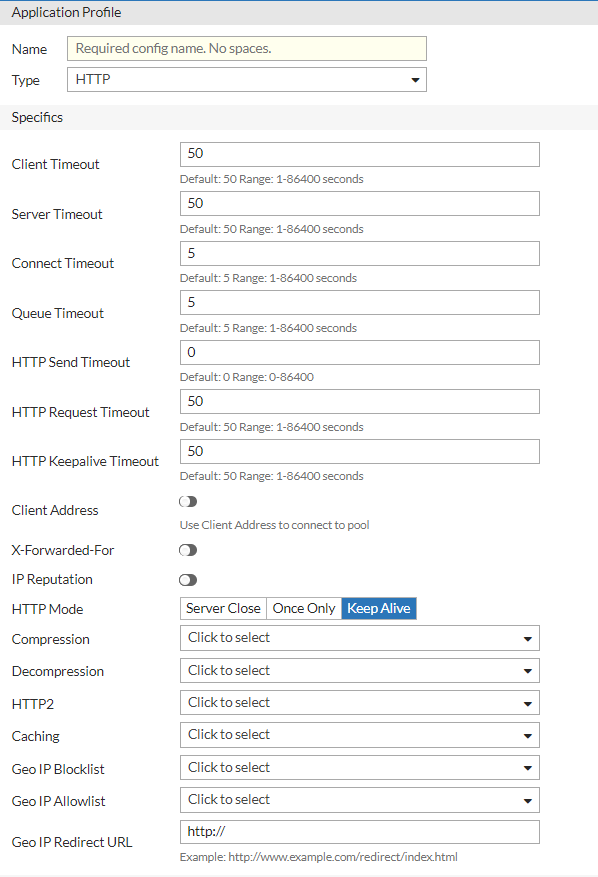Edit the HTTP Send Timeout value
Image resolution: width=598 pixels, height=877 pixels.
(x=357, y=352)
